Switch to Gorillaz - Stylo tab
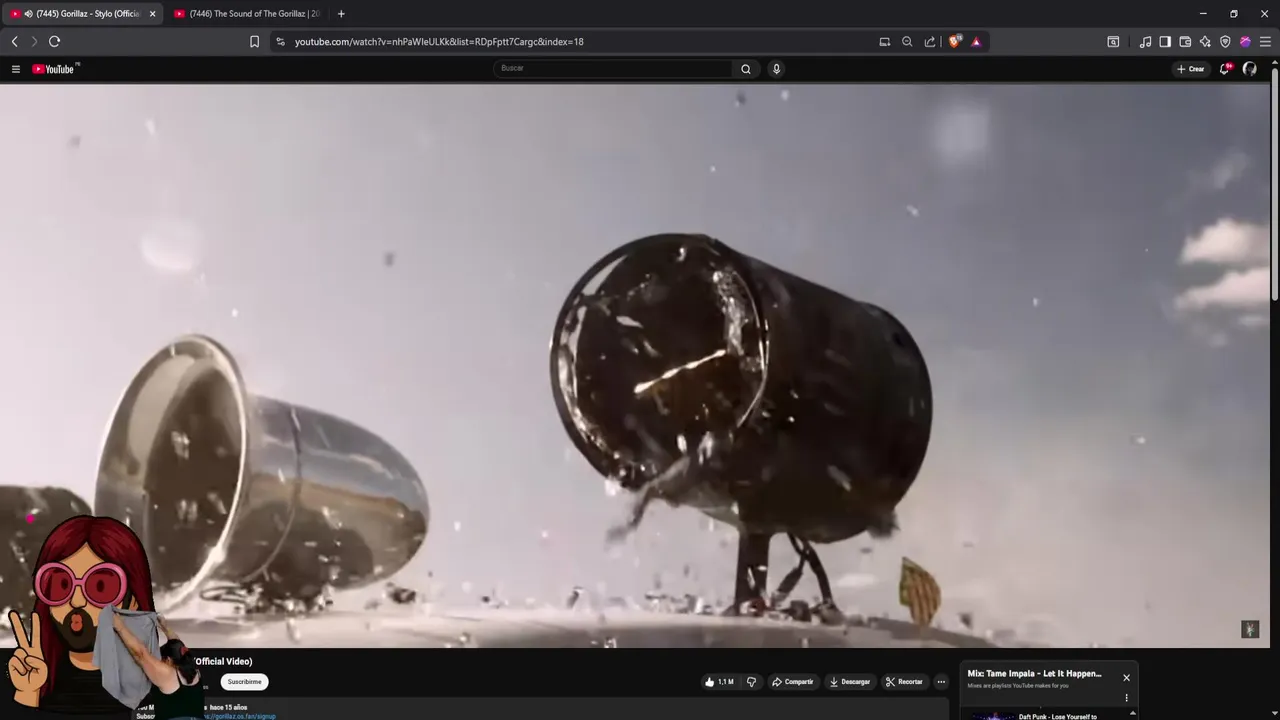 pyautogui.click(x=82, y=14)
